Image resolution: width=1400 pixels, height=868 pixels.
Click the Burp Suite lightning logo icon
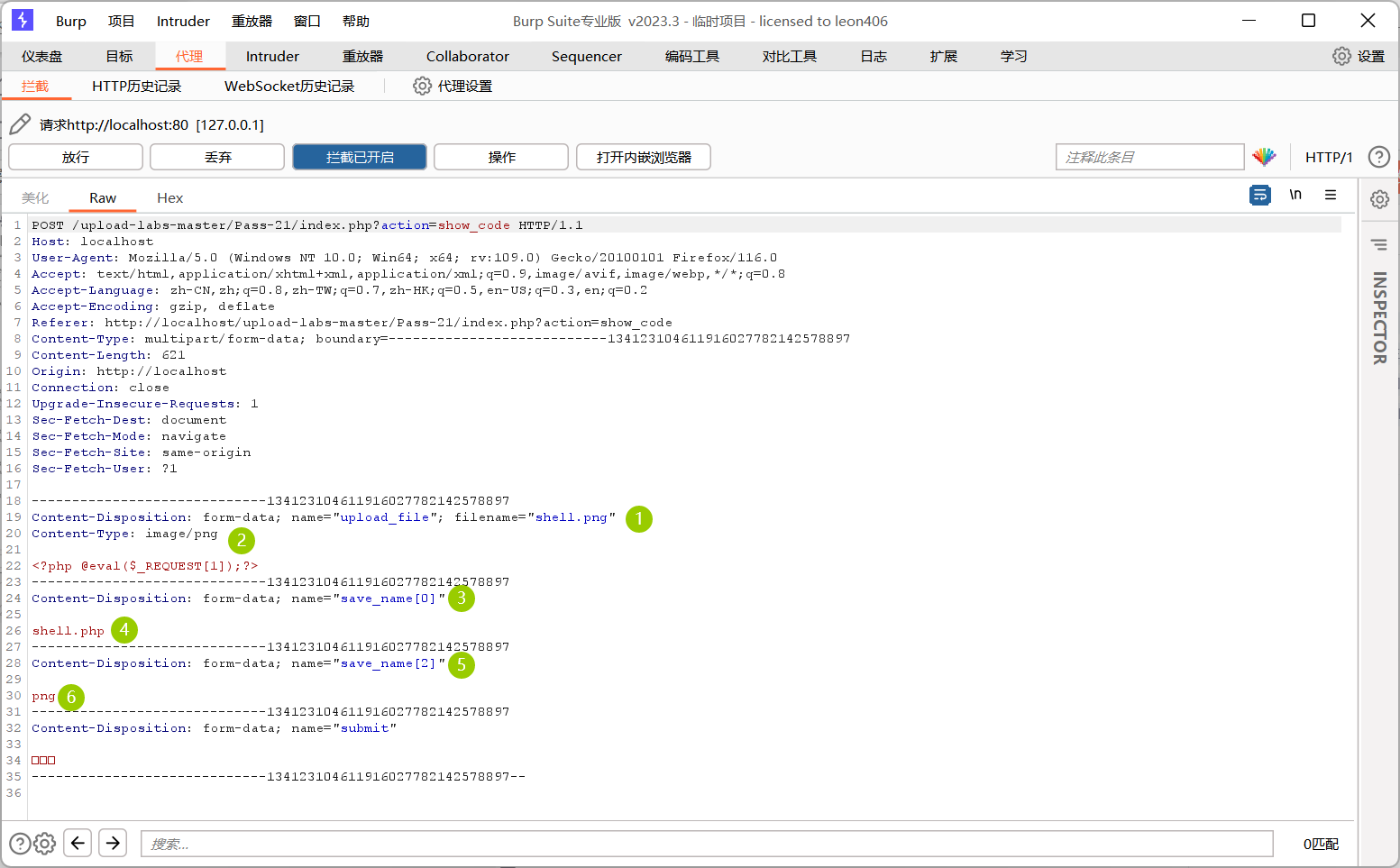(23, 20)
